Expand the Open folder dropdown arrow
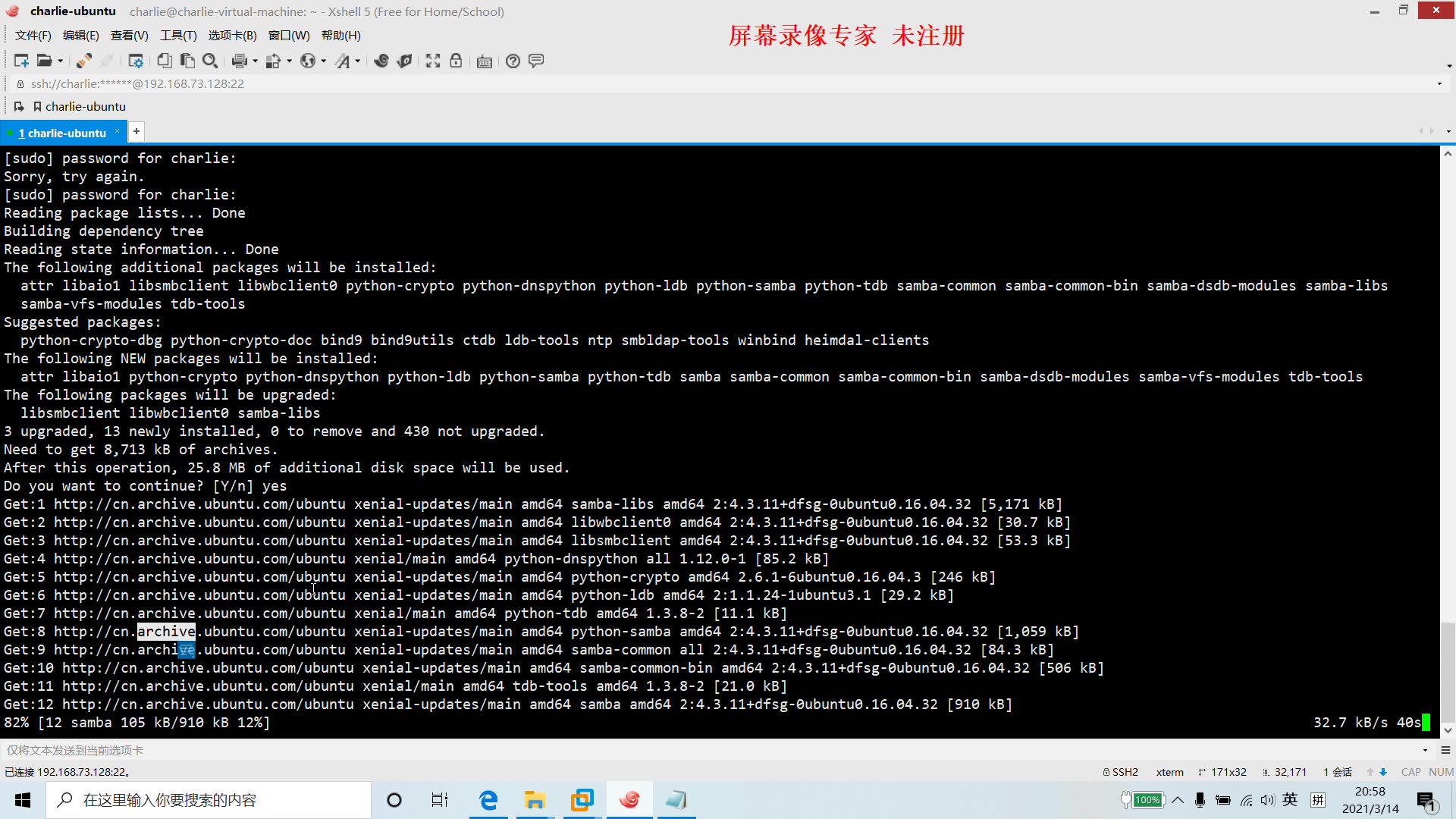Image resolution: width=1456 pixels, height=819 pixels. point(60,61)
